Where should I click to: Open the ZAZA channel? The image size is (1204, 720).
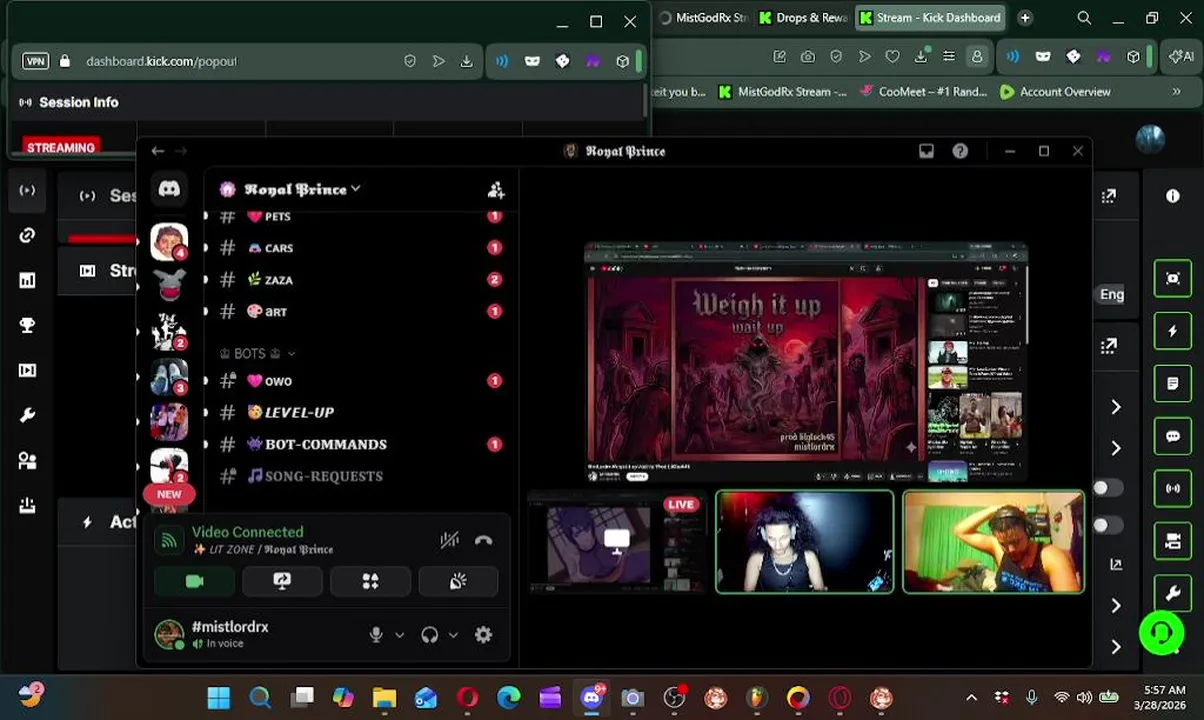coord(362,280)
